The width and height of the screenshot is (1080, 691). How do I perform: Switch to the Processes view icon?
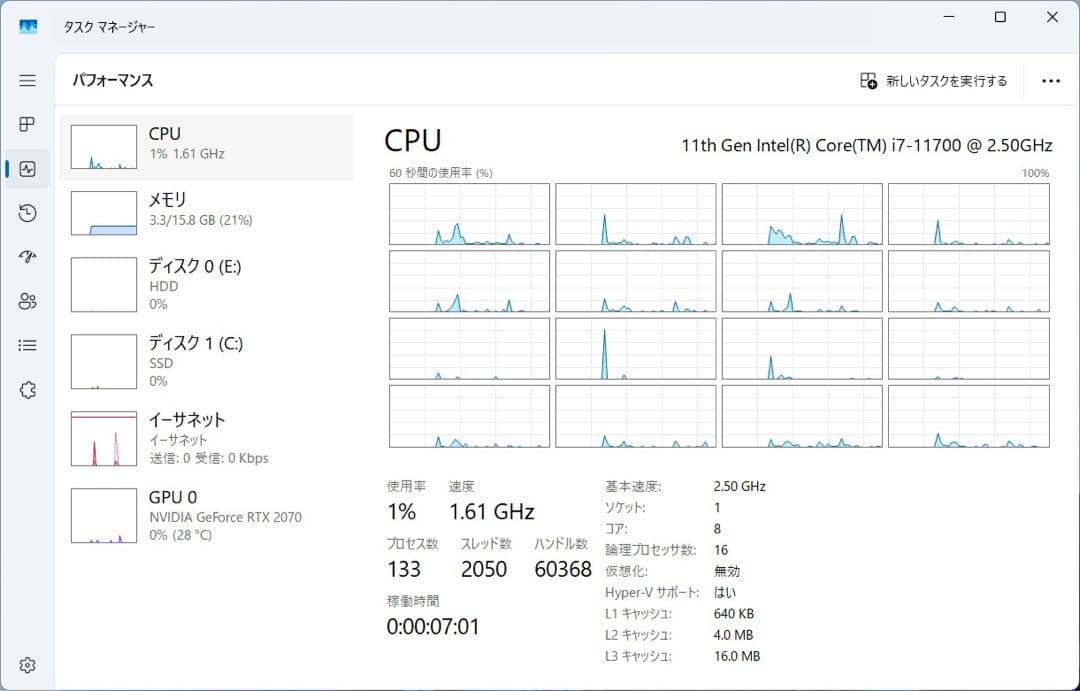pos(27,124)
